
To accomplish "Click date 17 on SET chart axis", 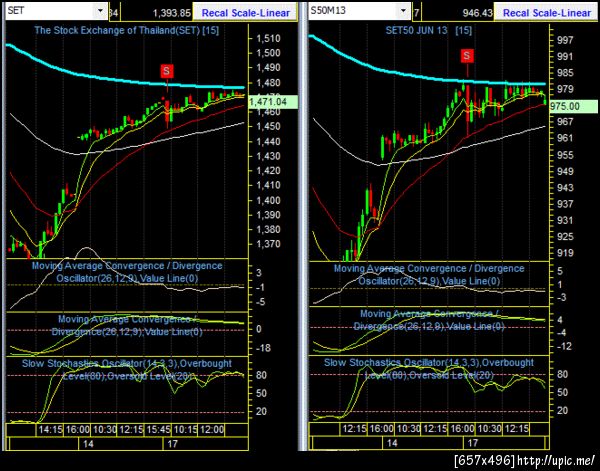I will (172, 444).
